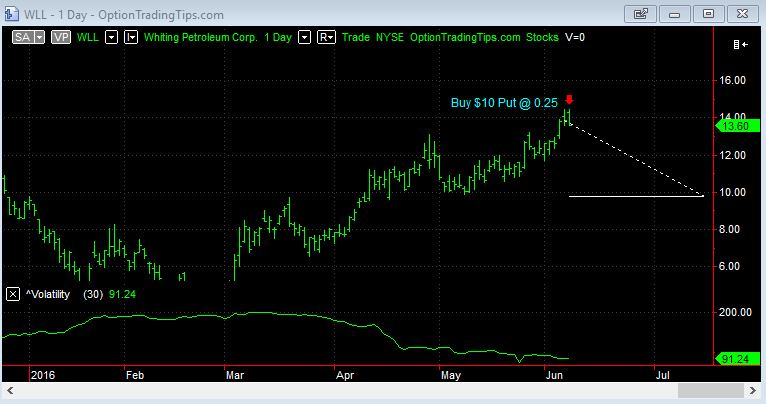Click the 2016 label on the time axis
This screenshot has width=766, height=404.
(43, 375)
